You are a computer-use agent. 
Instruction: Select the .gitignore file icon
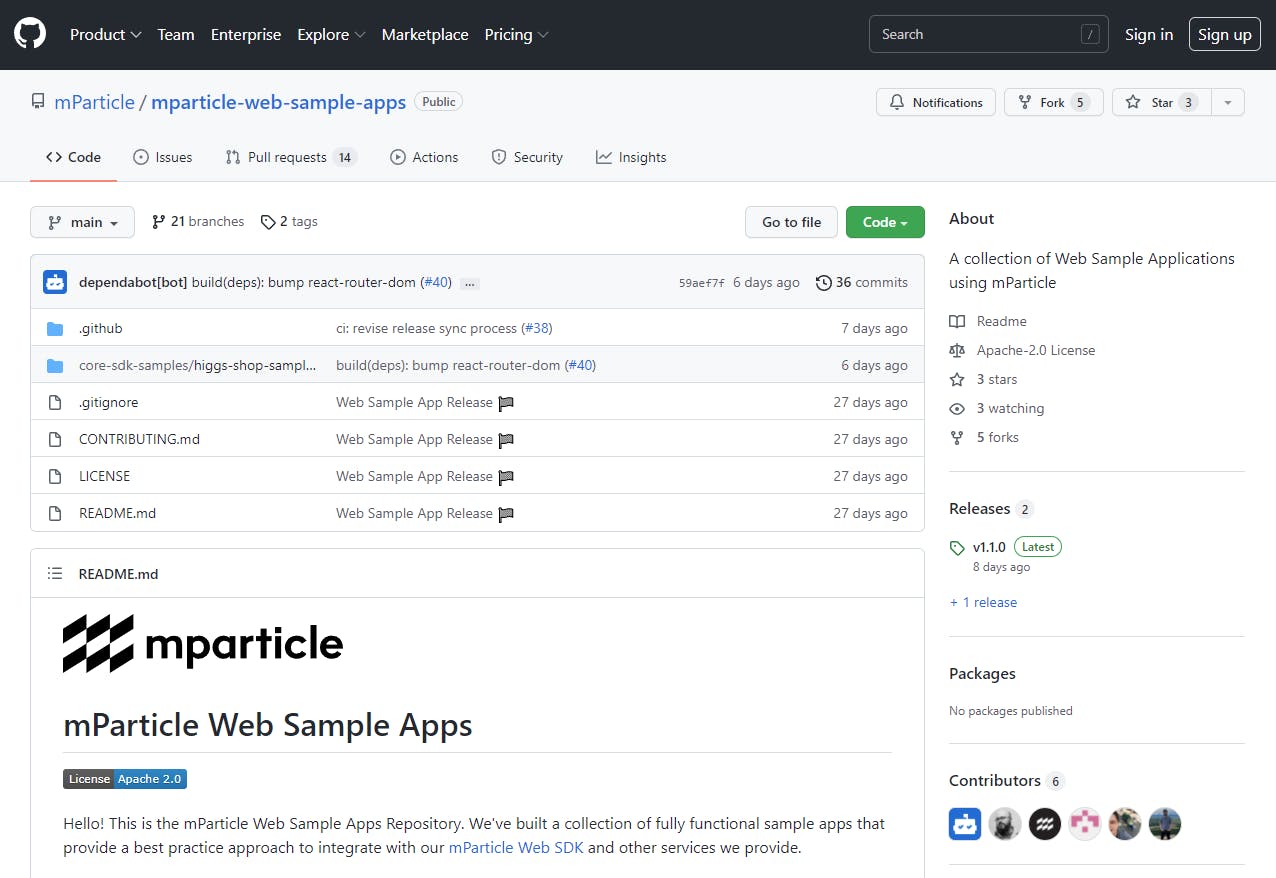[55, 402]
